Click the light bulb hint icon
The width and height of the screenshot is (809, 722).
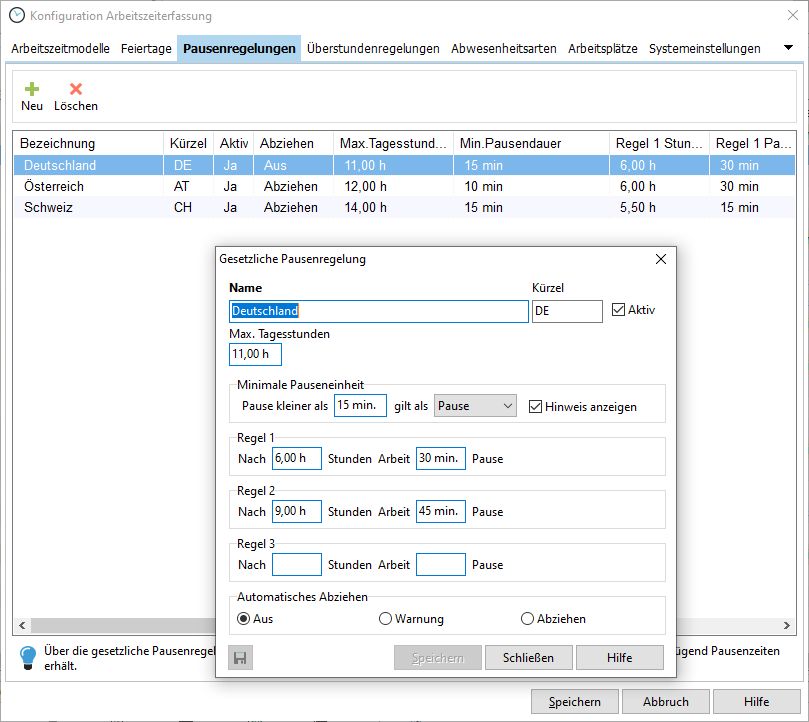point(27,656)
